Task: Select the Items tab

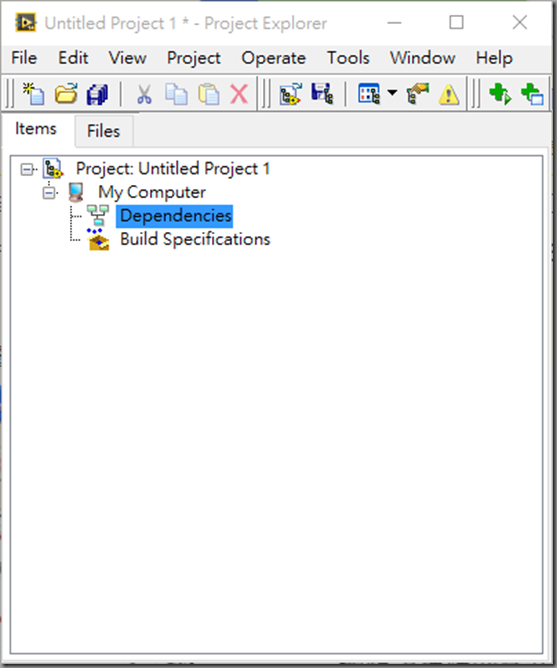Action: click(36, 129)
